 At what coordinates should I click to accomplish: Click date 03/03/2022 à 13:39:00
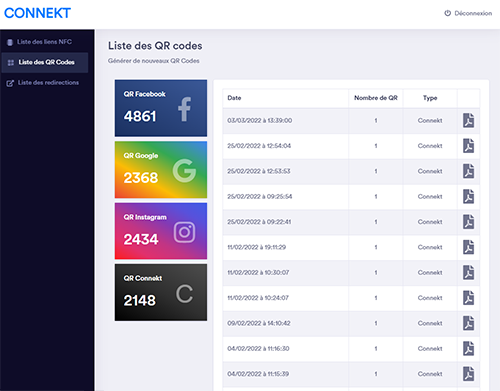260,120
